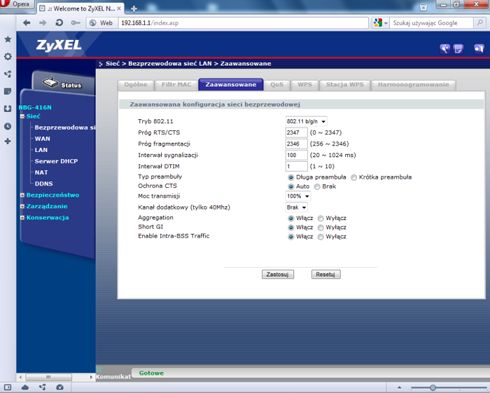Open the Moc transmisji 100% dropdown
490x393 pixels.
tap(298, 196)
